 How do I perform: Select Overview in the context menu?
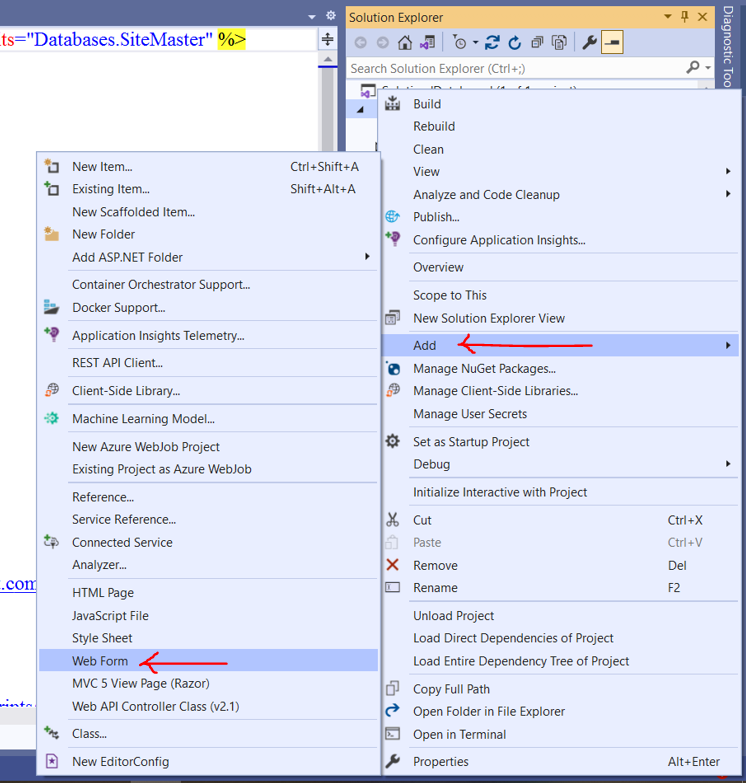[x=560, y=267]
